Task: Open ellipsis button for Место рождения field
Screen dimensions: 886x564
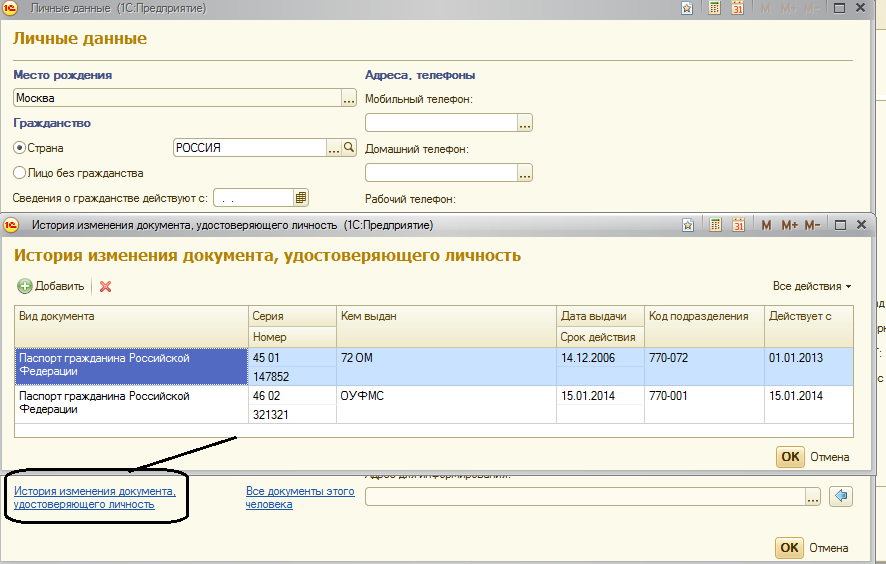Action: pos(349,98)
